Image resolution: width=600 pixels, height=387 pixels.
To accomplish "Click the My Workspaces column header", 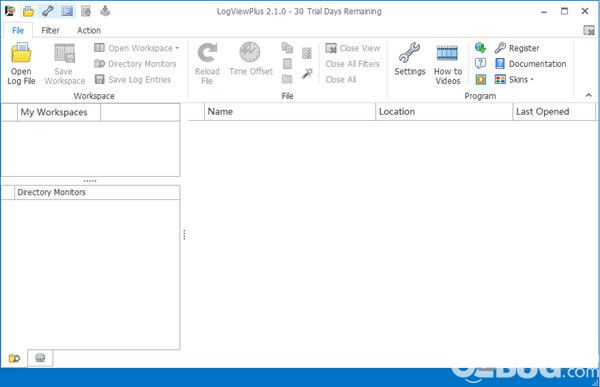I will coord(59,113).
